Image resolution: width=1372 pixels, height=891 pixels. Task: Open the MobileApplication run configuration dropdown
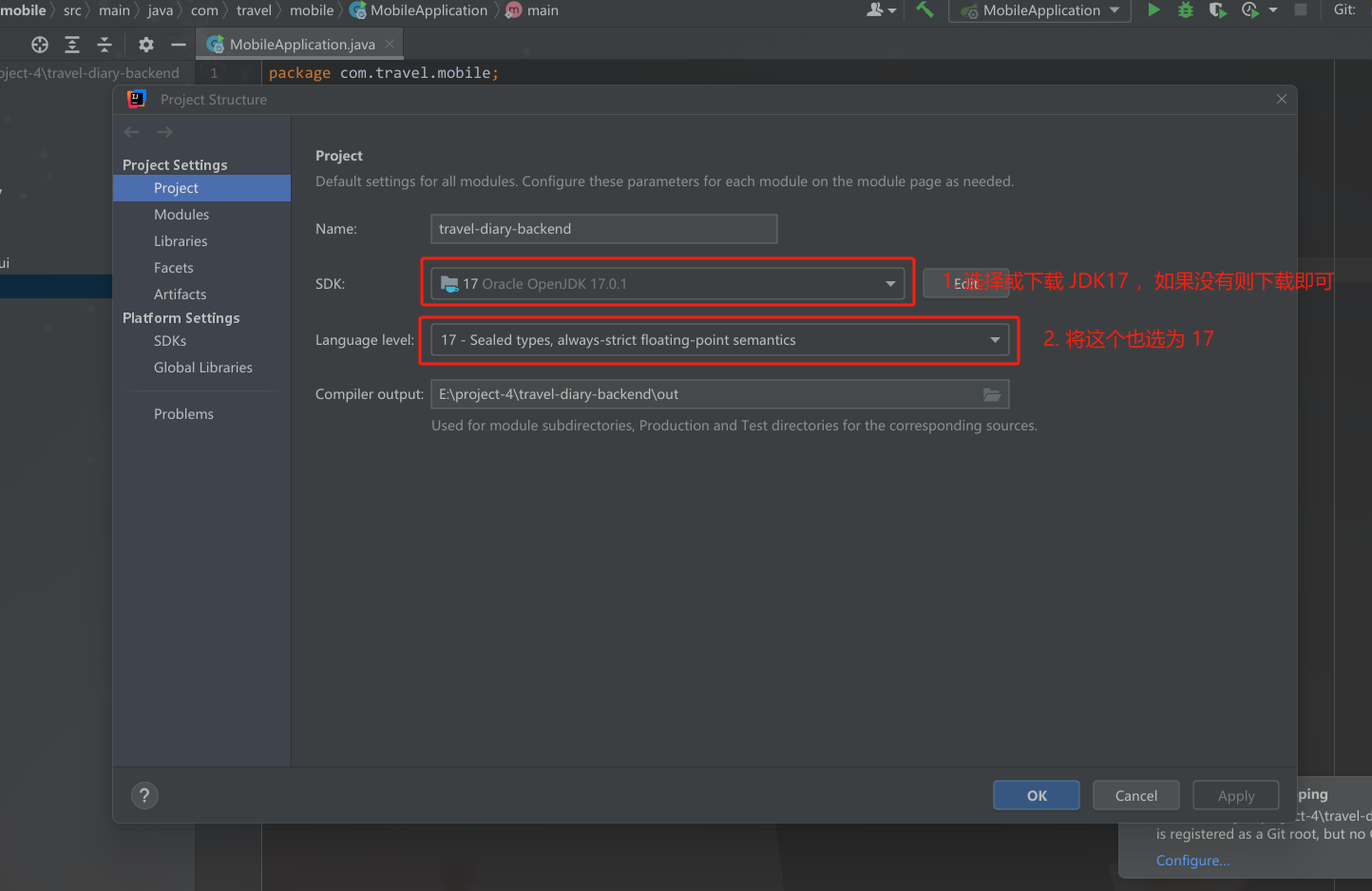pos(1040,10)
